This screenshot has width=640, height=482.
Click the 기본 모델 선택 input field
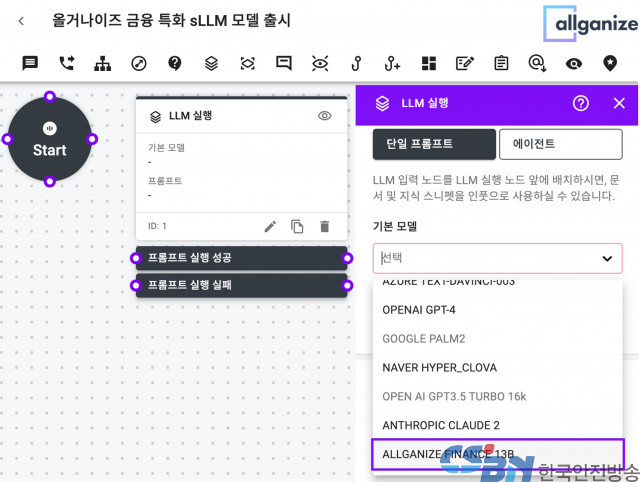click(498, 258)
